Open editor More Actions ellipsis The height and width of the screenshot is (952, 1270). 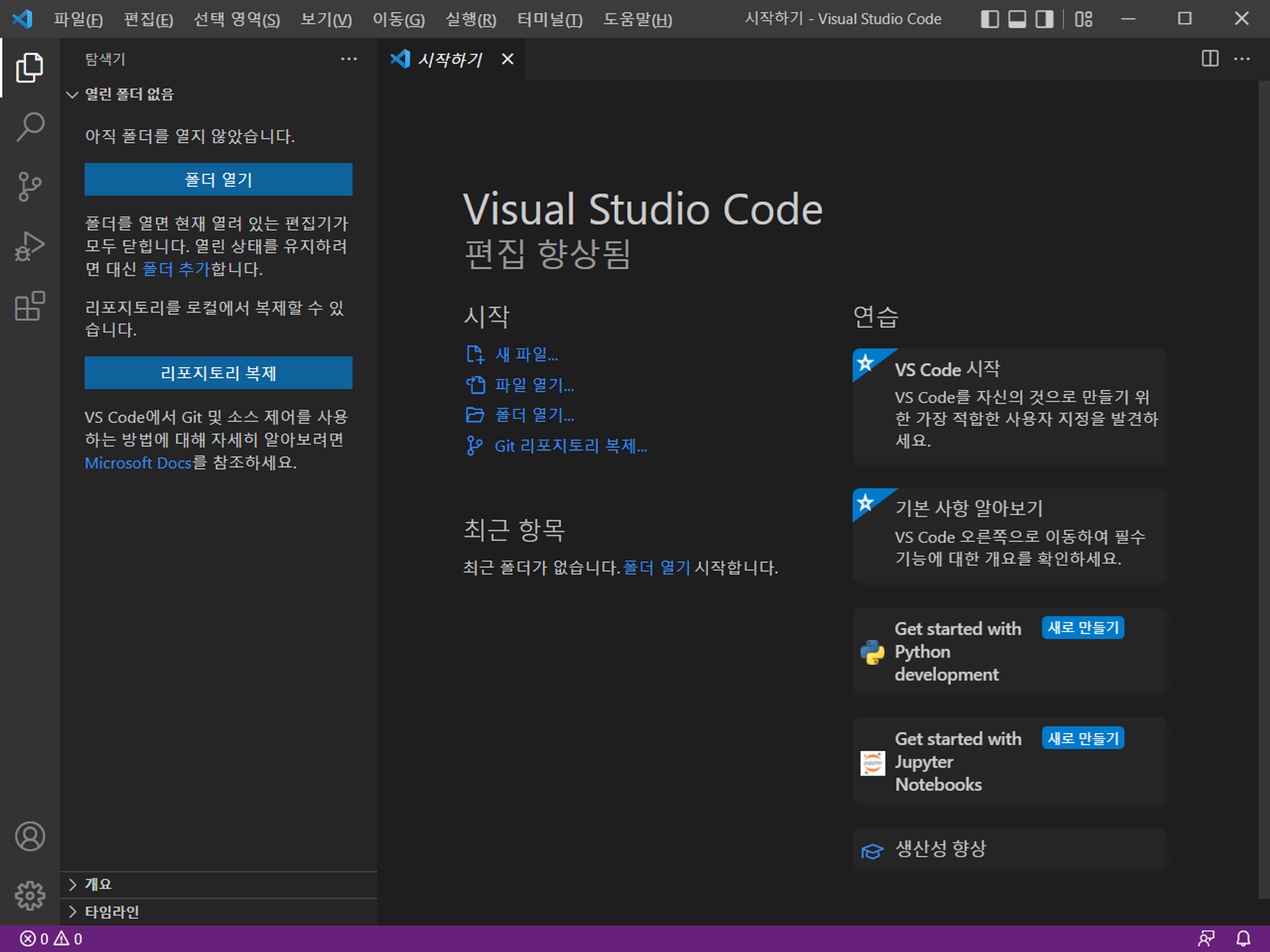click(1242, 59)
